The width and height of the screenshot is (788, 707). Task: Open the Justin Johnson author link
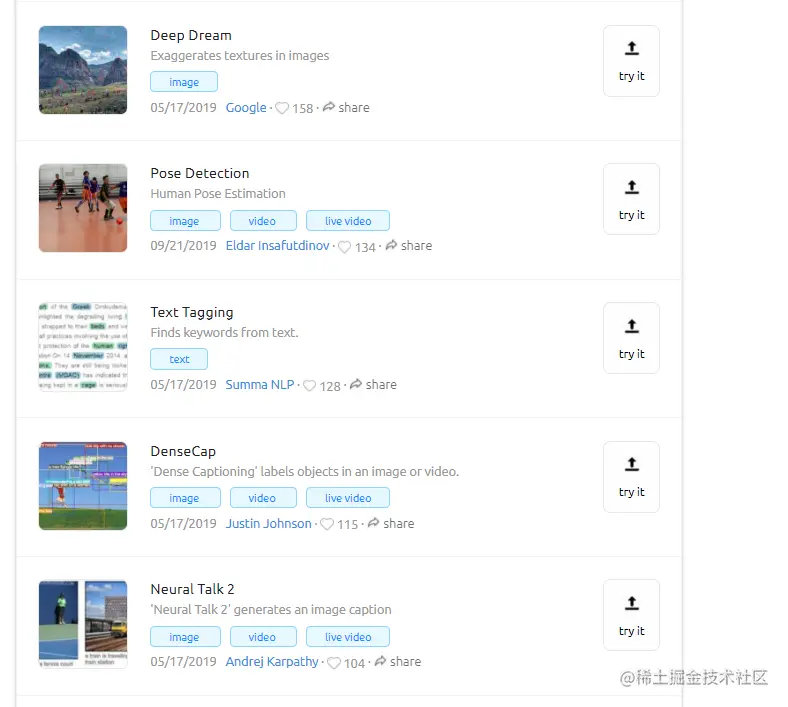coord(268,523)
